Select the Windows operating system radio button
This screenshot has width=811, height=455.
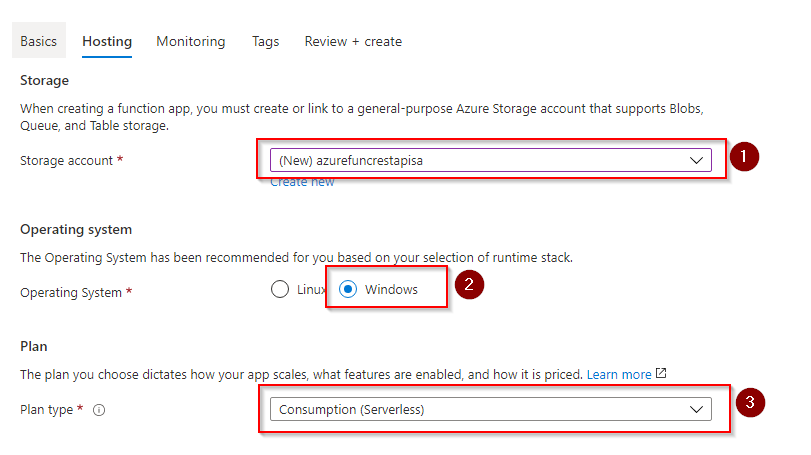(348, 289)
